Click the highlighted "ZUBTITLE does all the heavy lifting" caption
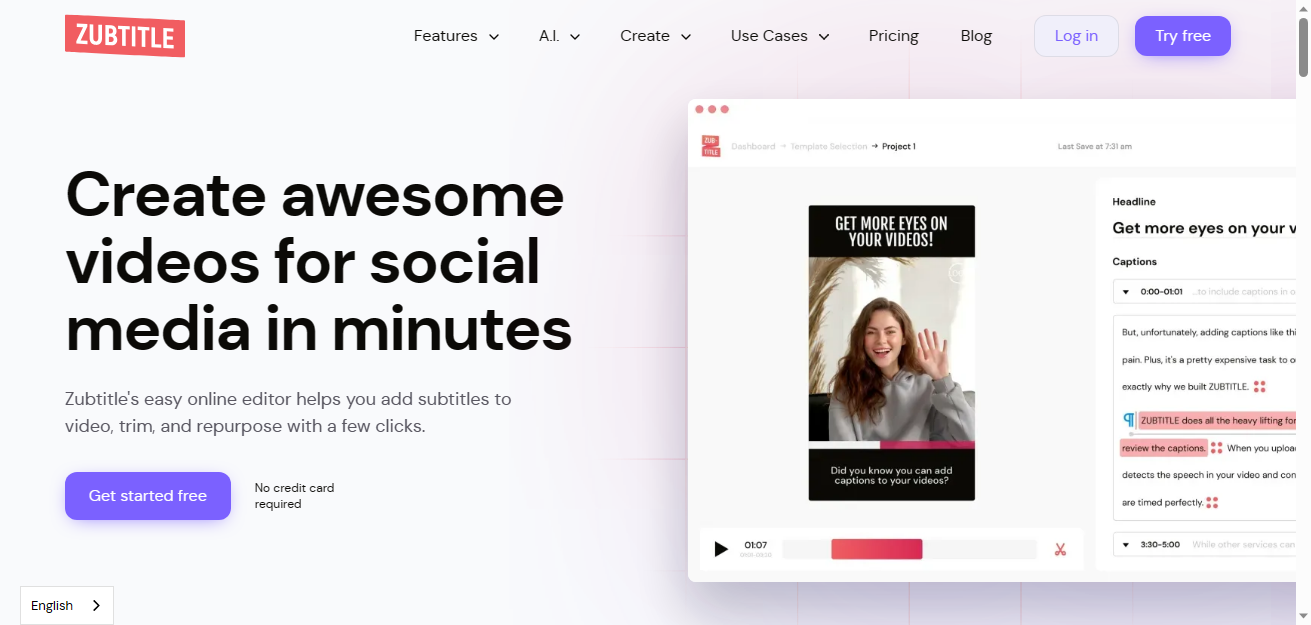The image size is (1311, 625). tap(1217, 420)
